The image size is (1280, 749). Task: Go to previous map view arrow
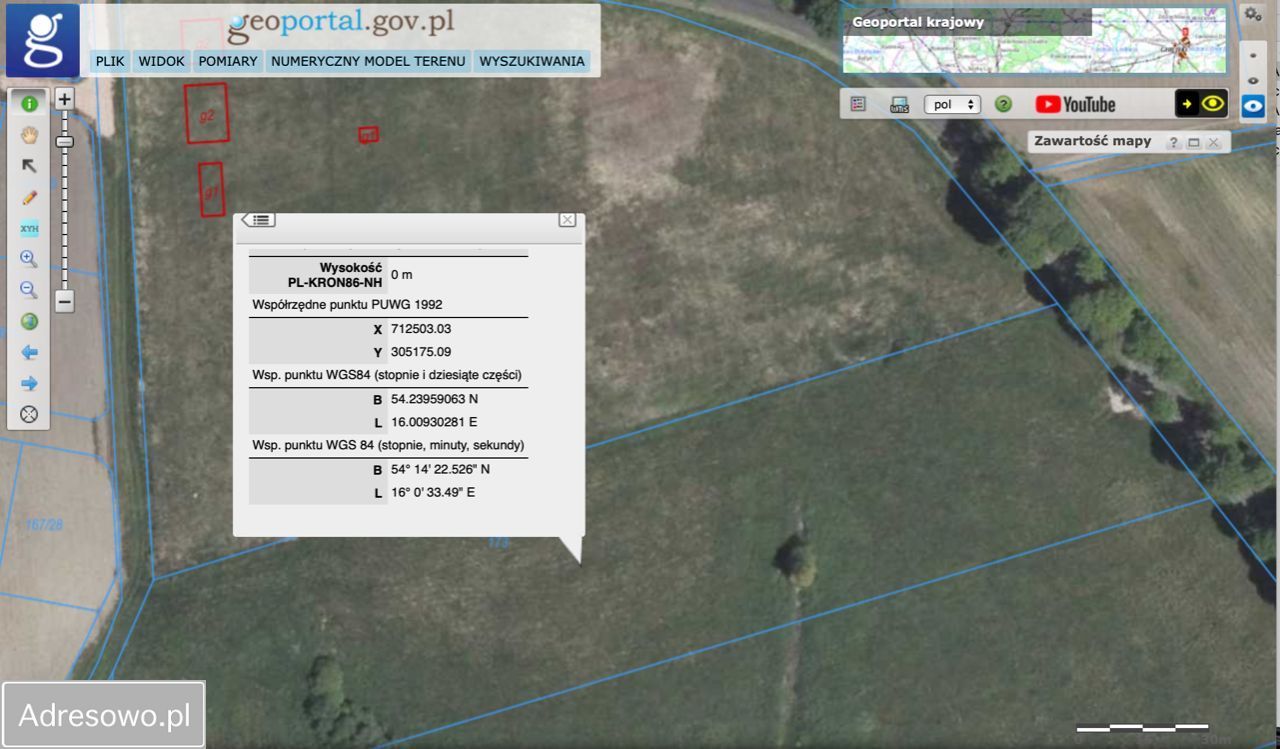[29, 352]
